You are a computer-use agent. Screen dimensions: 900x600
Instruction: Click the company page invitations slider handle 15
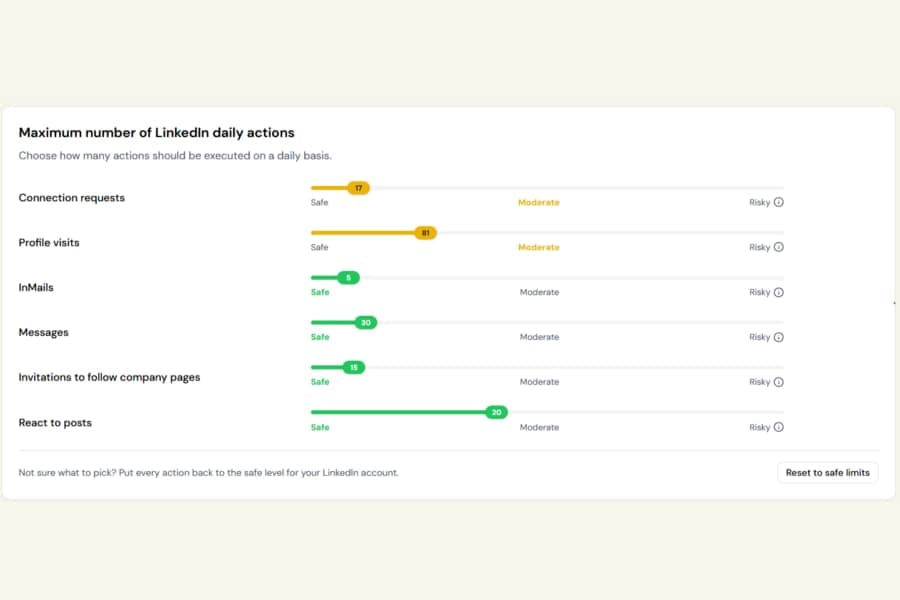[x=354, y=367]
